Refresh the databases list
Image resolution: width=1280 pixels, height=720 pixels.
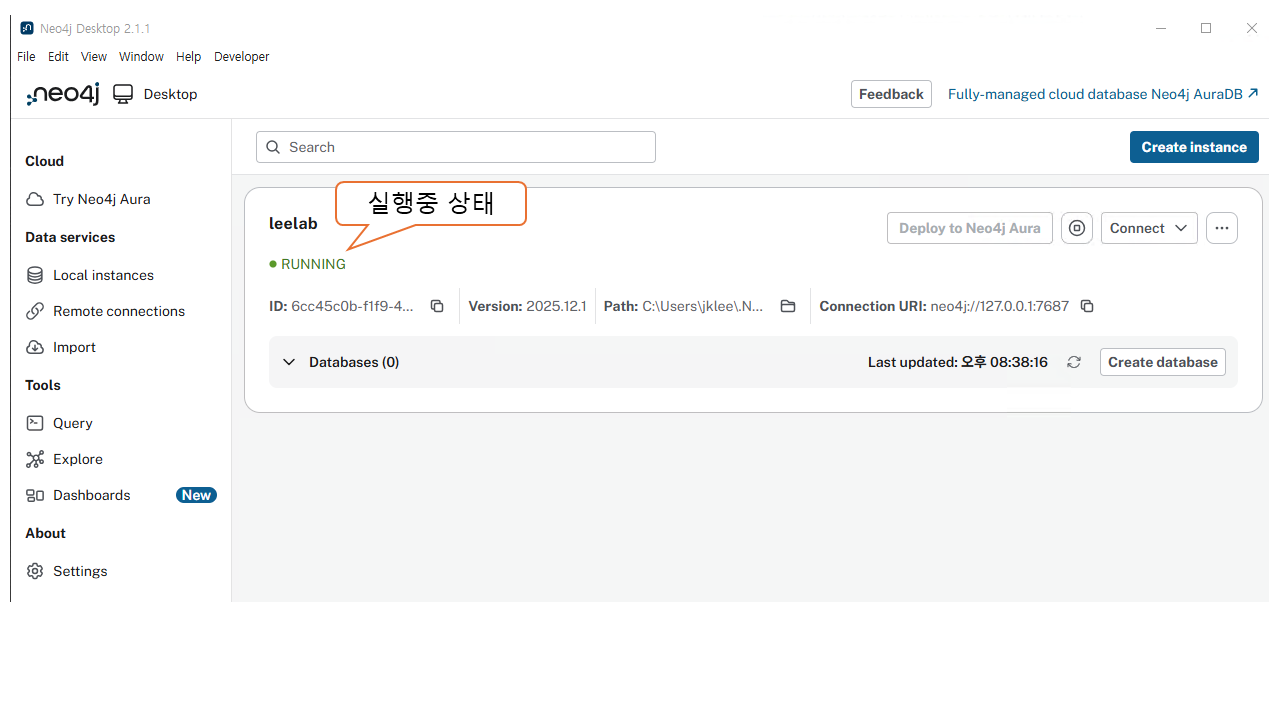pos(1074,362)
